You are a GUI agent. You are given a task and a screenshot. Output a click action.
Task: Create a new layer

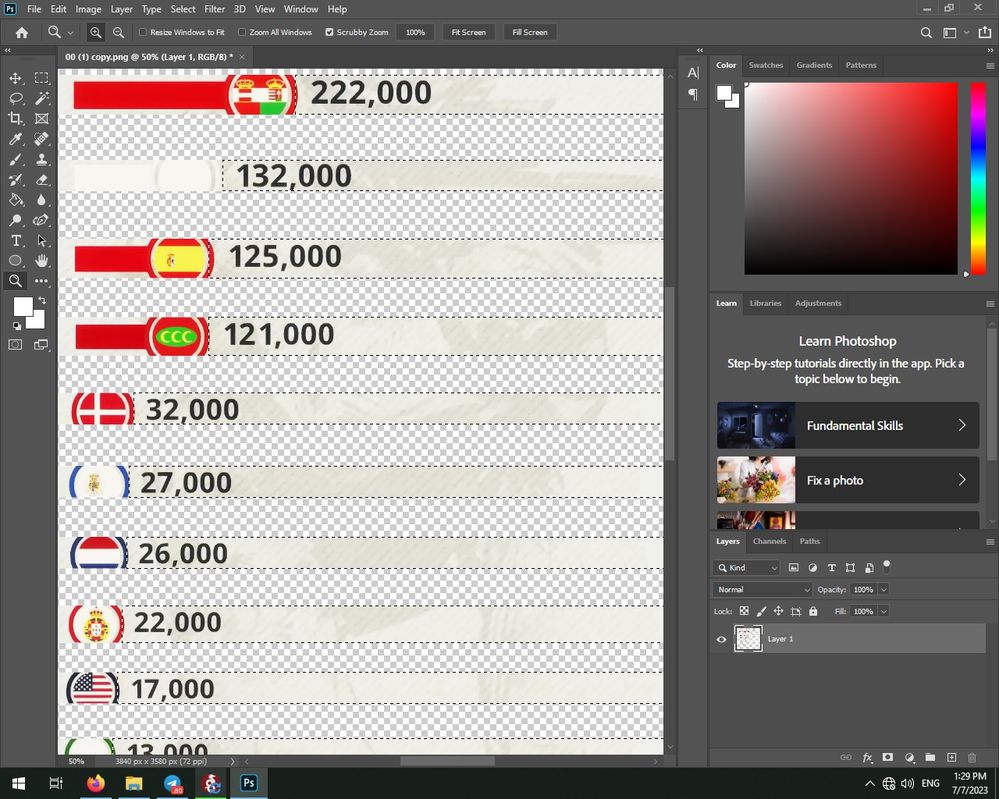tap(951, 758)
